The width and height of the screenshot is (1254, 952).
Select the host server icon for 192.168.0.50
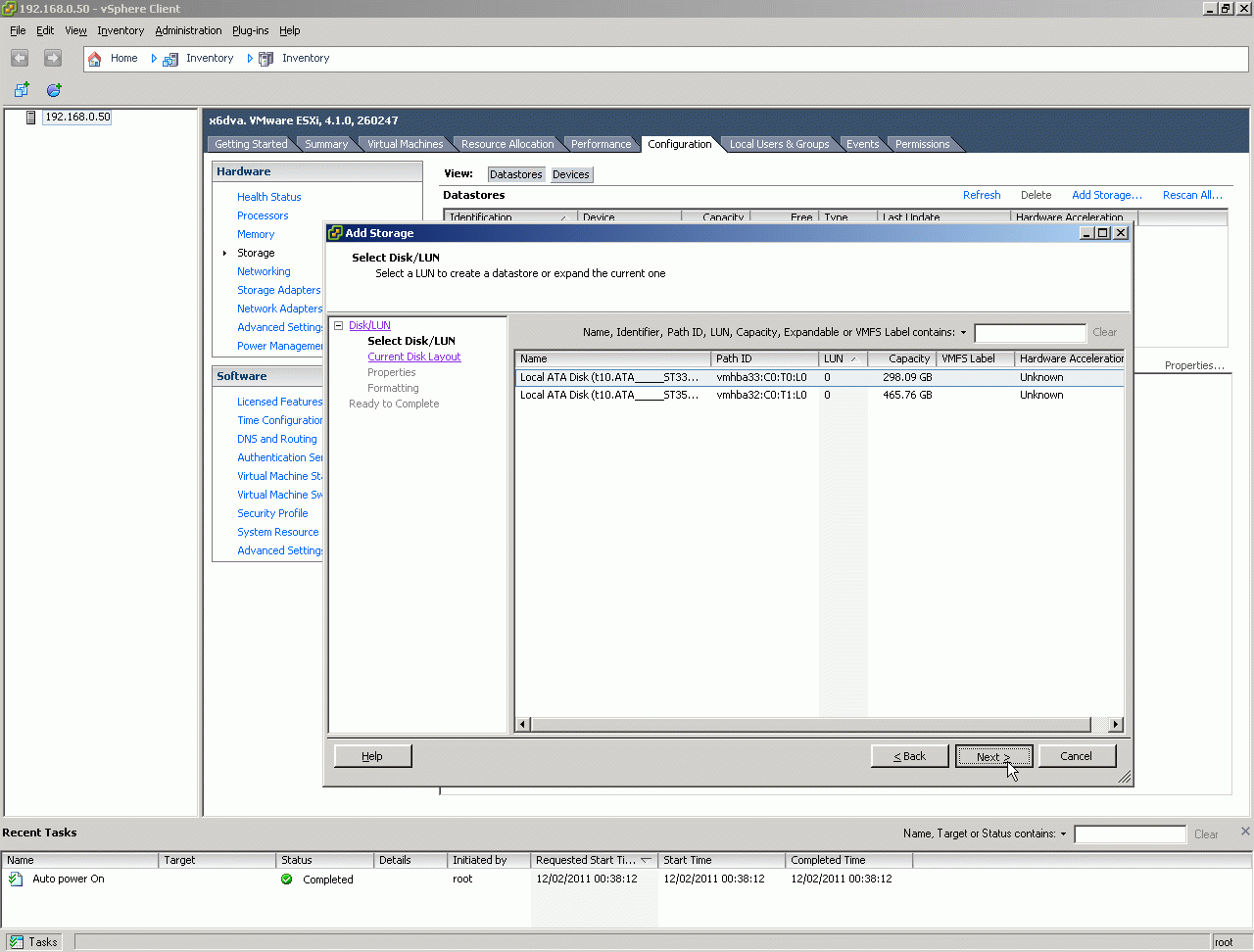tap(31, 118)
